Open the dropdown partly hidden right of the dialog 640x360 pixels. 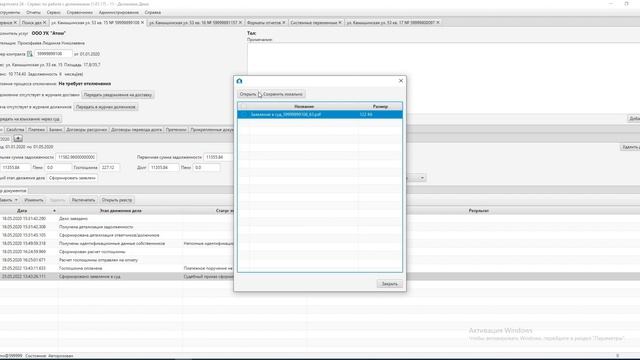click(422, 178)
